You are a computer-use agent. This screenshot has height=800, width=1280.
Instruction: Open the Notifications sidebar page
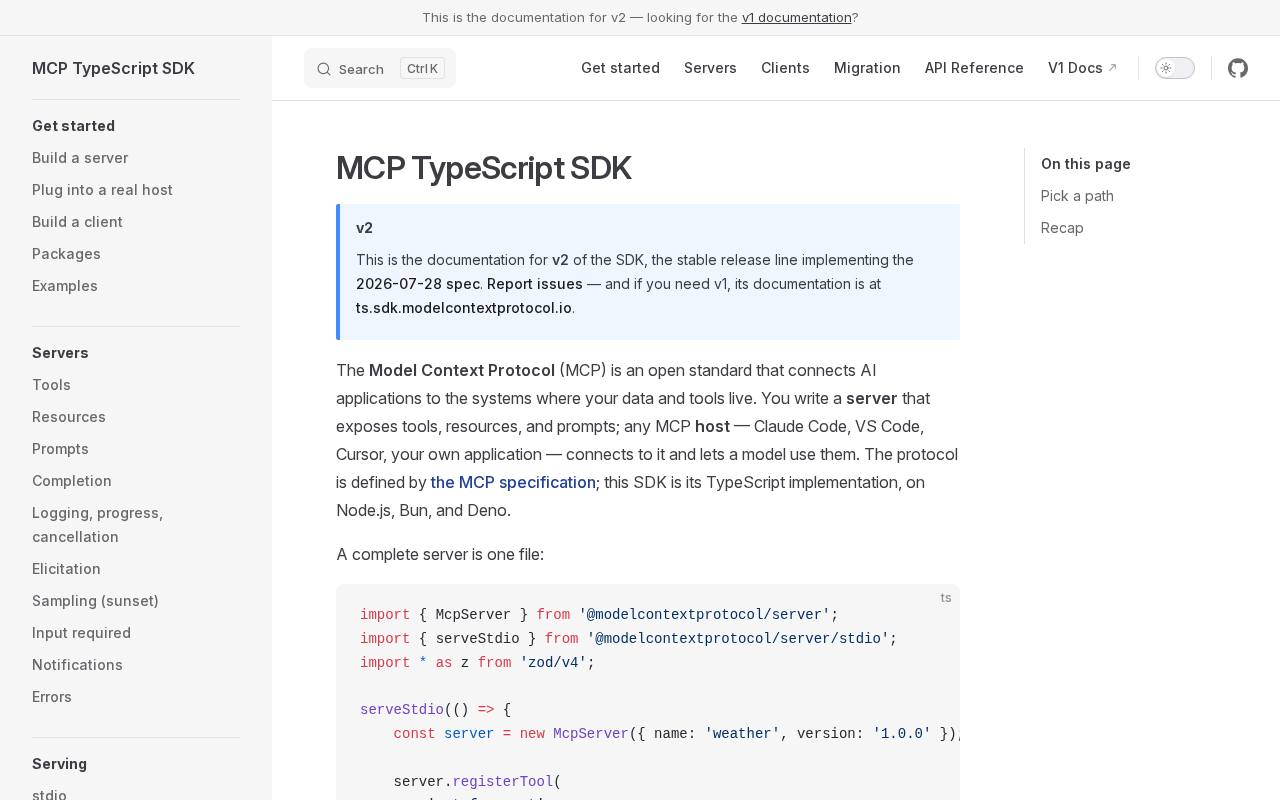click(77, 665)
